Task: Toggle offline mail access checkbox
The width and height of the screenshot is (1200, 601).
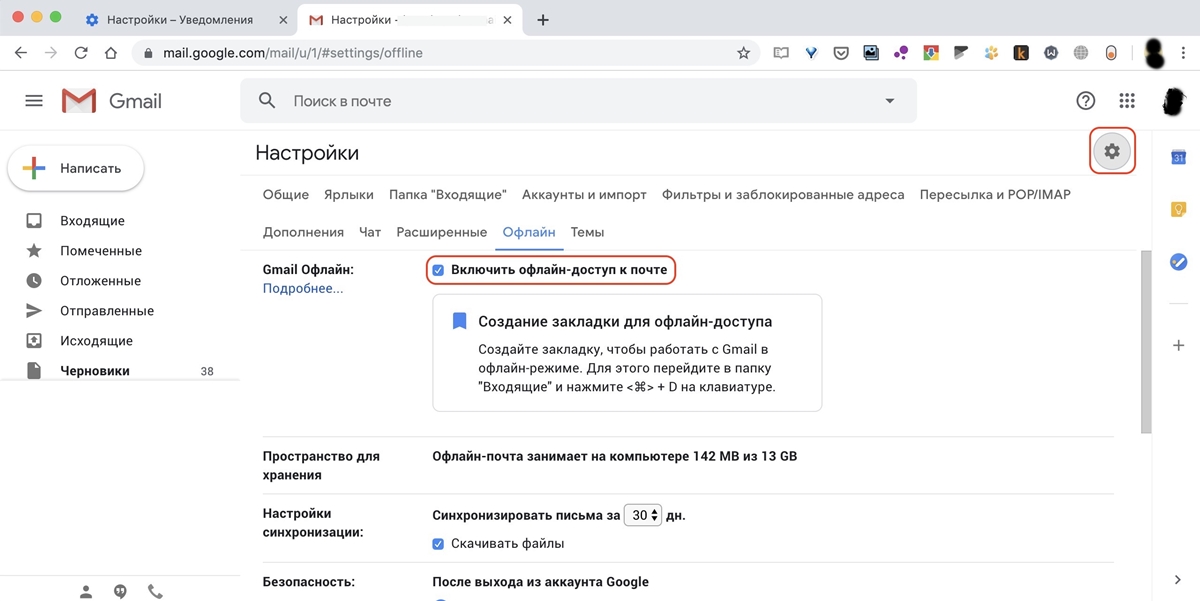Action: [x=438, y=270]
